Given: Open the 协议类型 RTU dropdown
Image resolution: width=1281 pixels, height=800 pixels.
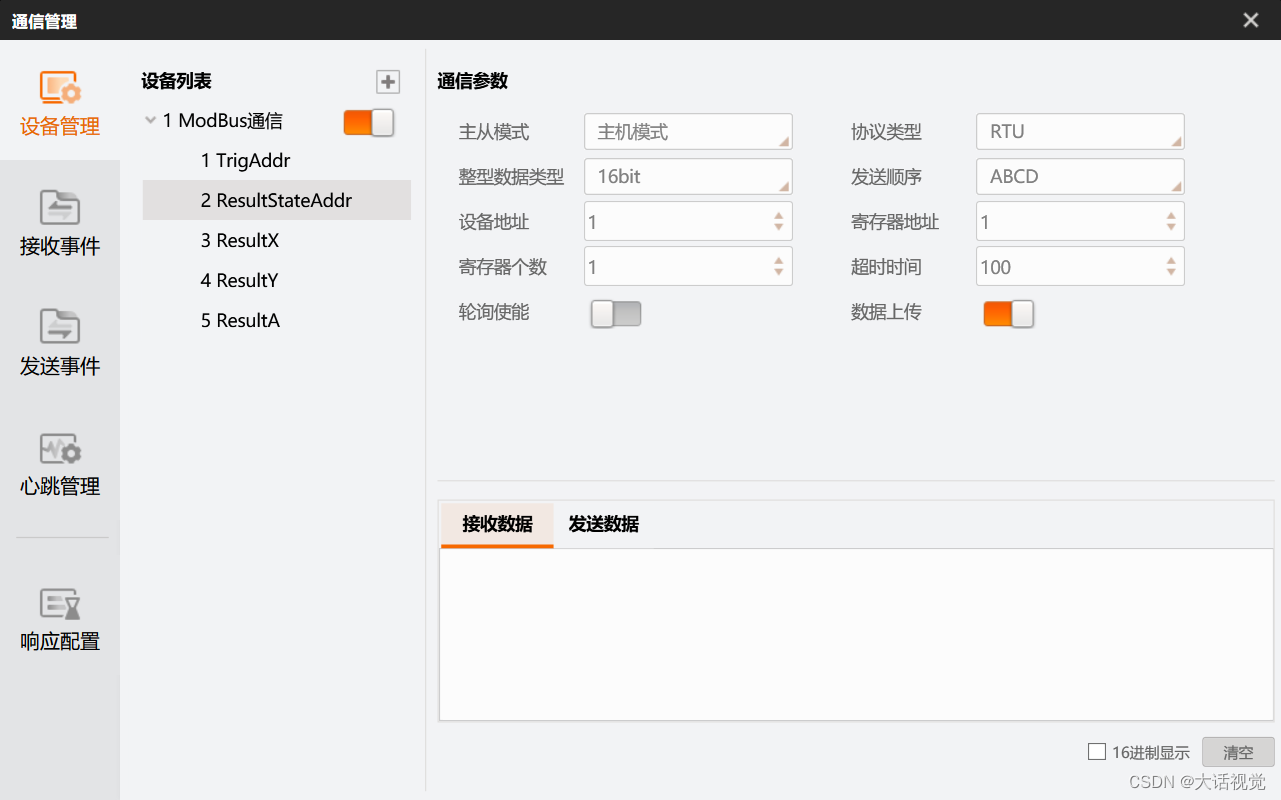Looking at the screenshot, I should 1080,132.
